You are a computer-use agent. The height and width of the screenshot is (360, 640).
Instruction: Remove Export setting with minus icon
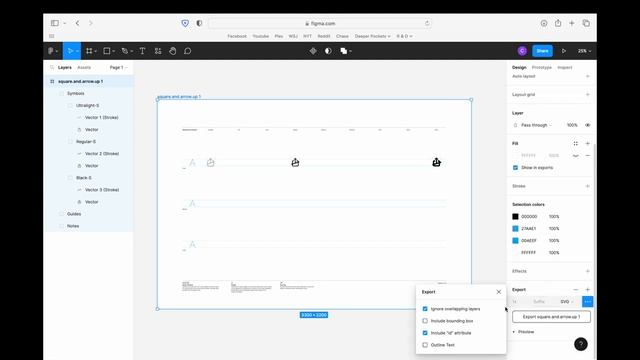576,290
